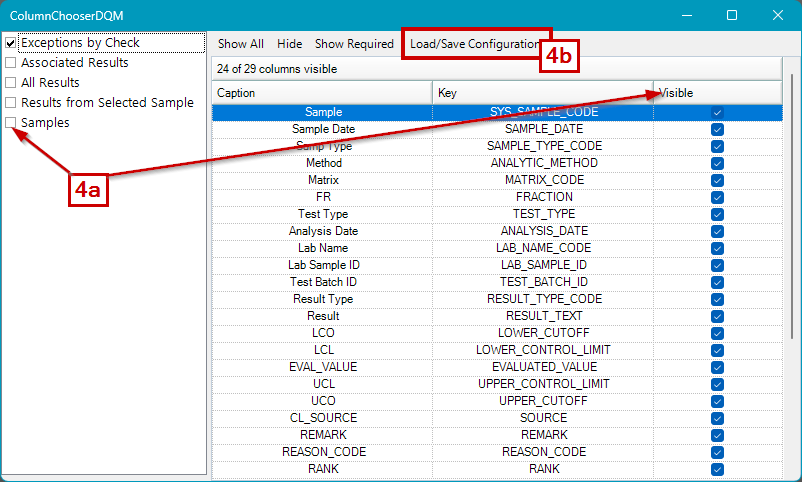Screen dimensions: 802x482
Task: Toggle visibility of the Sample Date column
Action: click(717, 129)
